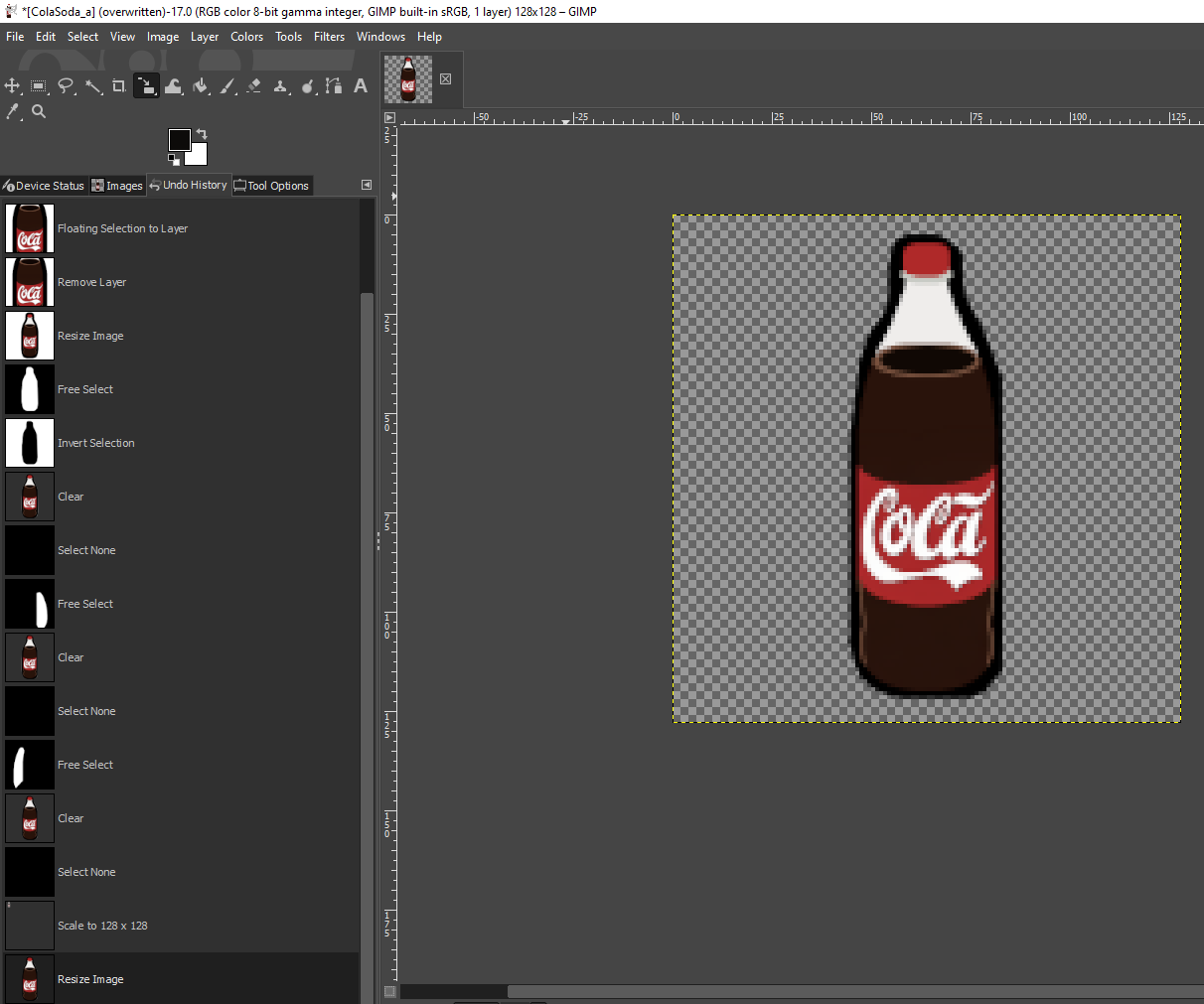
Task: Toggle Quick Mask at canvas bottom-left corner
Action: tap(389, 991)
